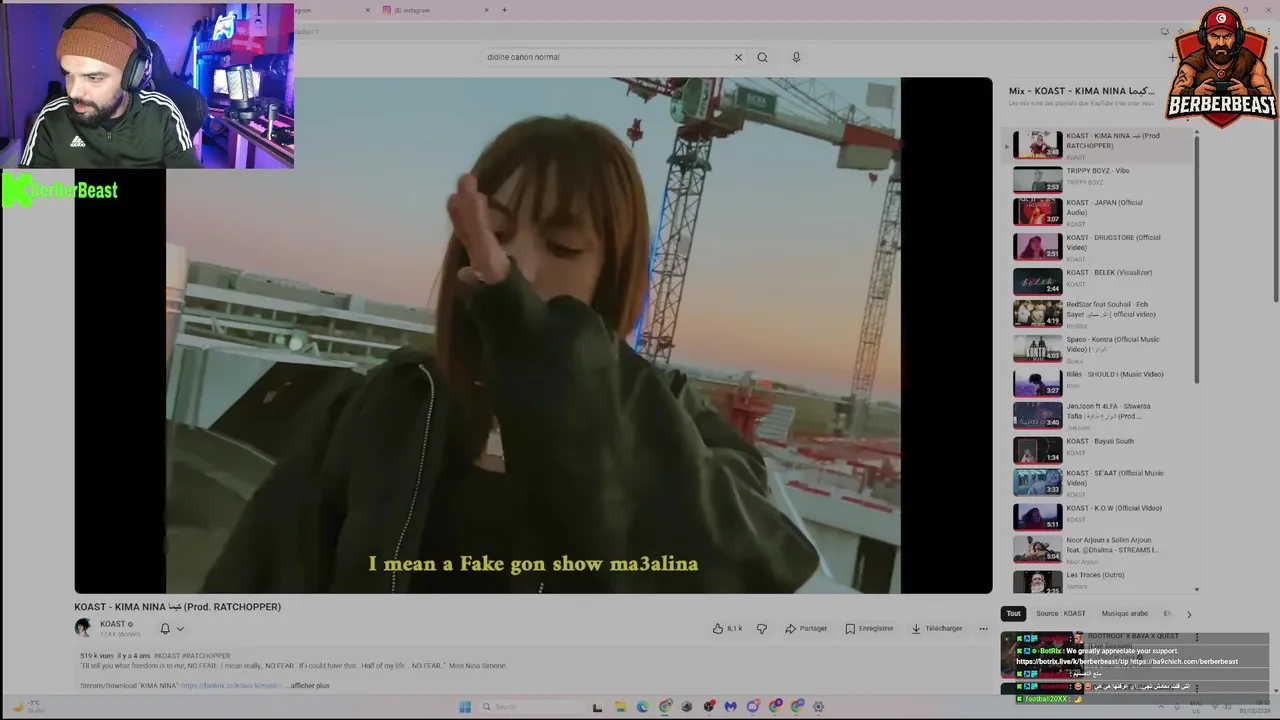Toggle the notification bell for KOAST
This screenshot has height=720, width=1280.
165,628
